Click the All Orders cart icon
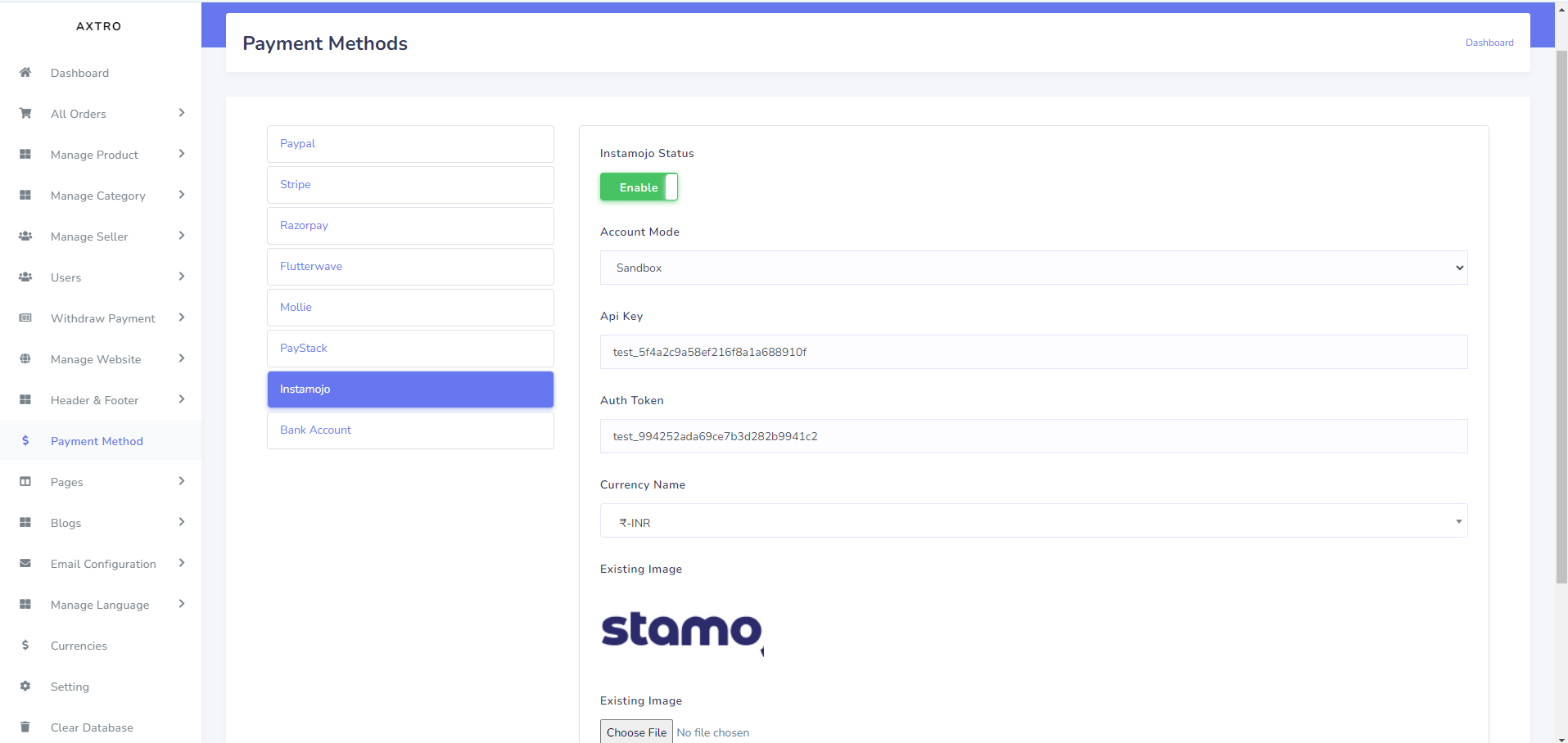Viewport: 1568px width, 743px height. coord(25,114)
